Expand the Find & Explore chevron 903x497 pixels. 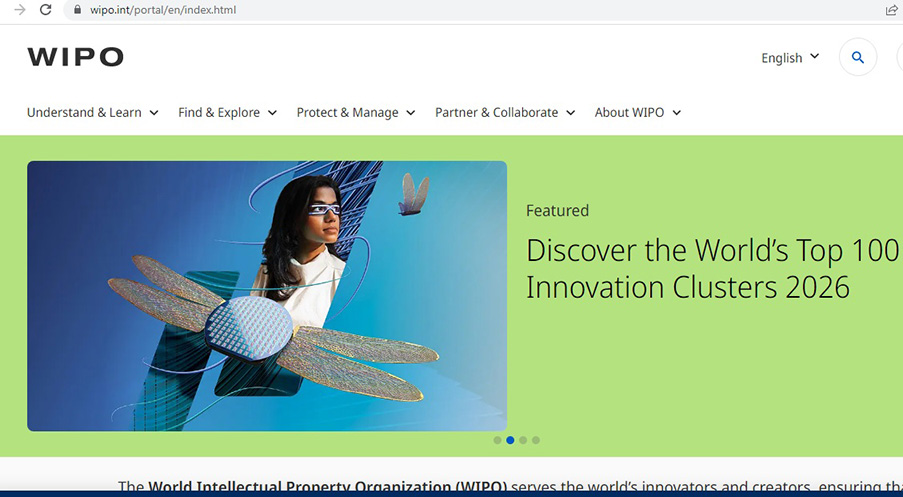(x=272, y=113)
